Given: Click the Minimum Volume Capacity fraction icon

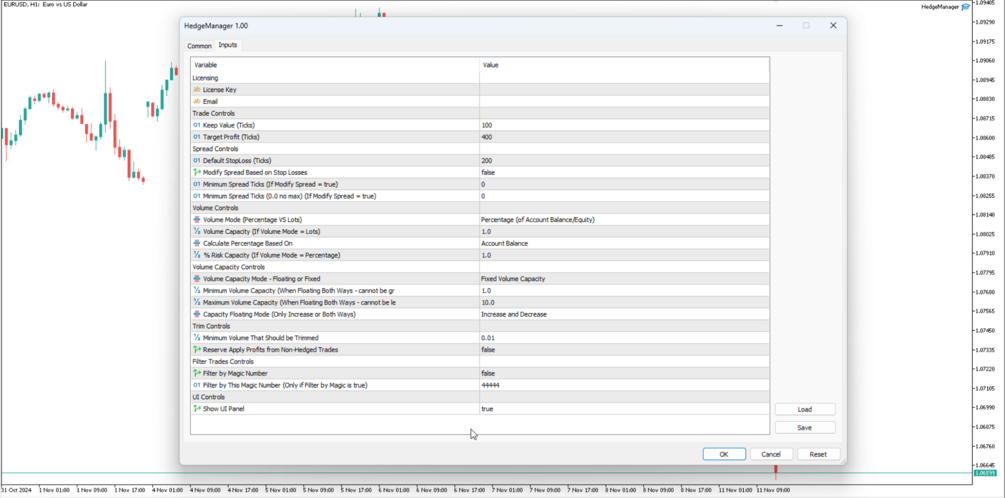Looking at the screenshot, I should (197, 290).
